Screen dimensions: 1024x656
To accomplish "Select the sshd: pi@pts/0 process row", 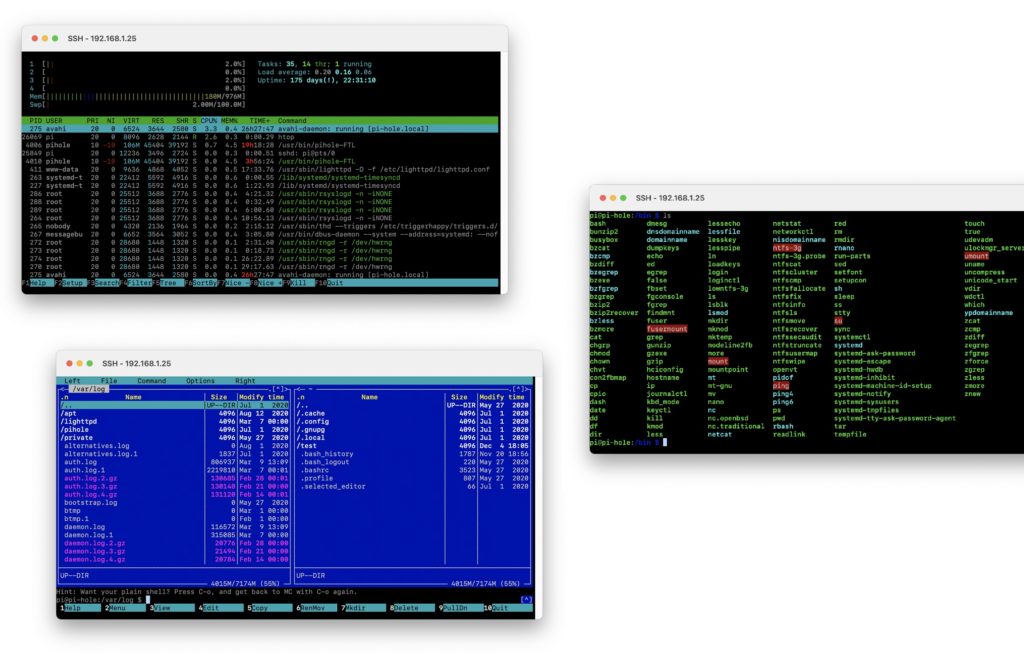I will [x=260, y=154].
